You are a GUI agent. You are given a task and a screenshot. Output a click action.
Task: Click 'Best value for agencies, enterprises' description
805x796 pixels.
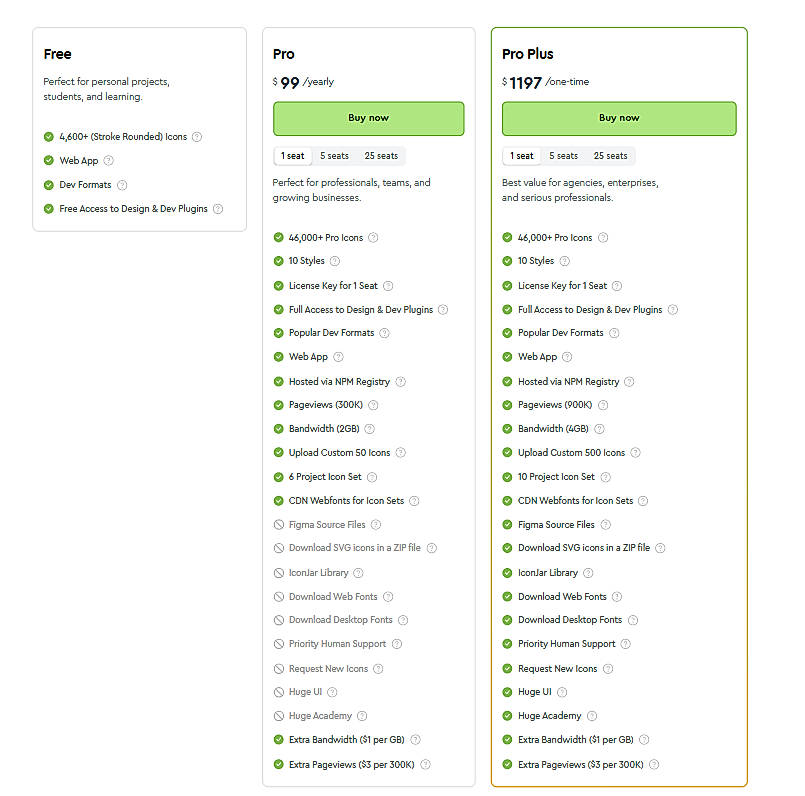click(x=580, y=190)
